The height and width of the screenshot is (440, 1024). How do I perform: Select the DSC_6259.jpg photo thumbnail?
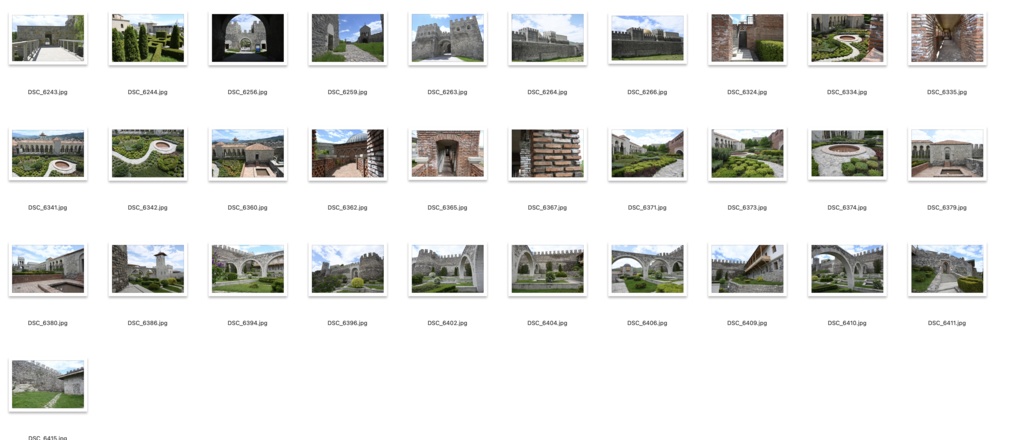point(347,38)
